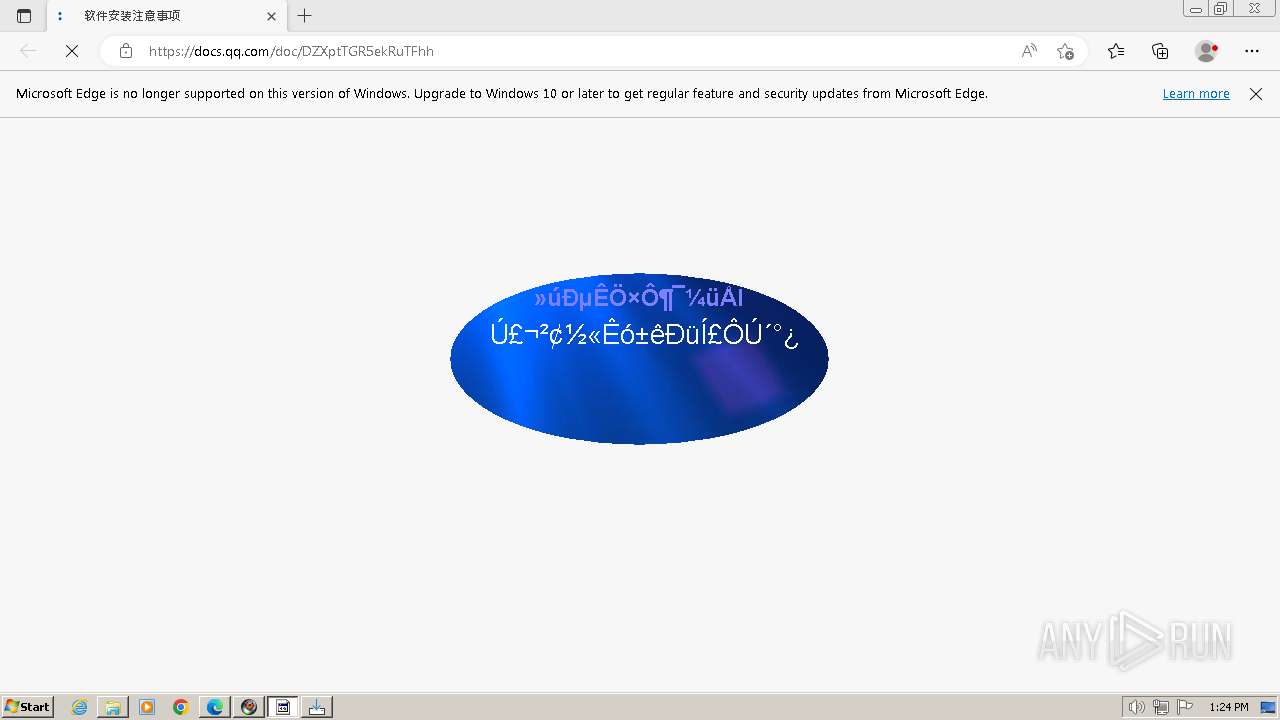The image size is (1280, 720).
Task: Restore down the Edge window
Action: click(x=1222, y=9)
